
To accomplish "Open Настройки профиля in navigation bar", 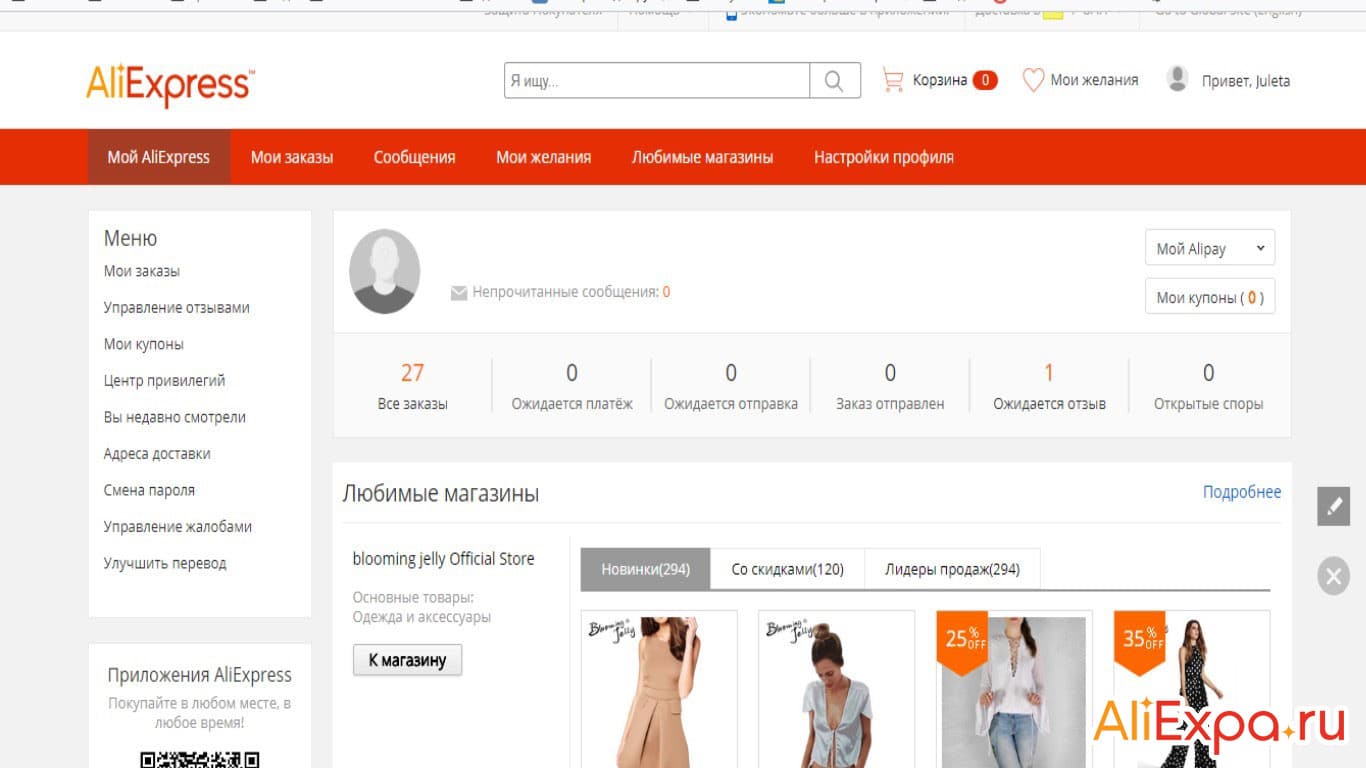I will click(x=884, y=157).
